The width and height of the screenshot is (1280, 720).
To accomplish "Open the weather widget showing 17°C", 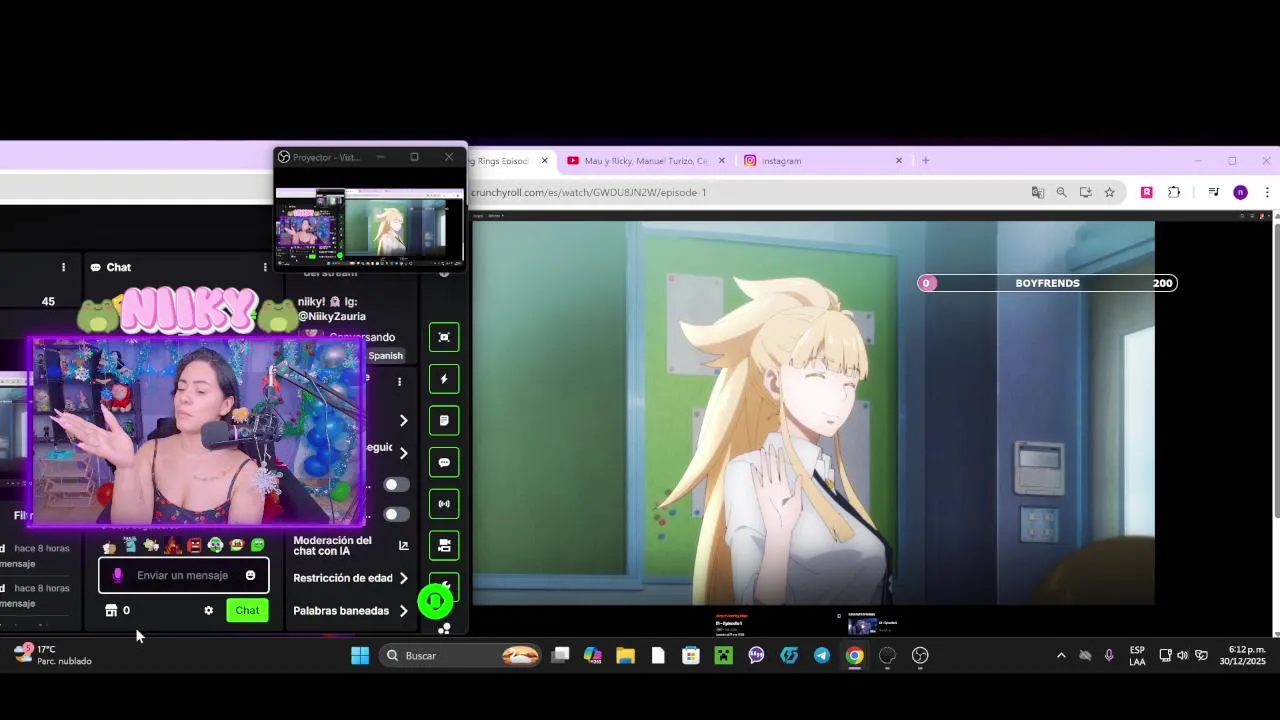I will tap(52, 655).
